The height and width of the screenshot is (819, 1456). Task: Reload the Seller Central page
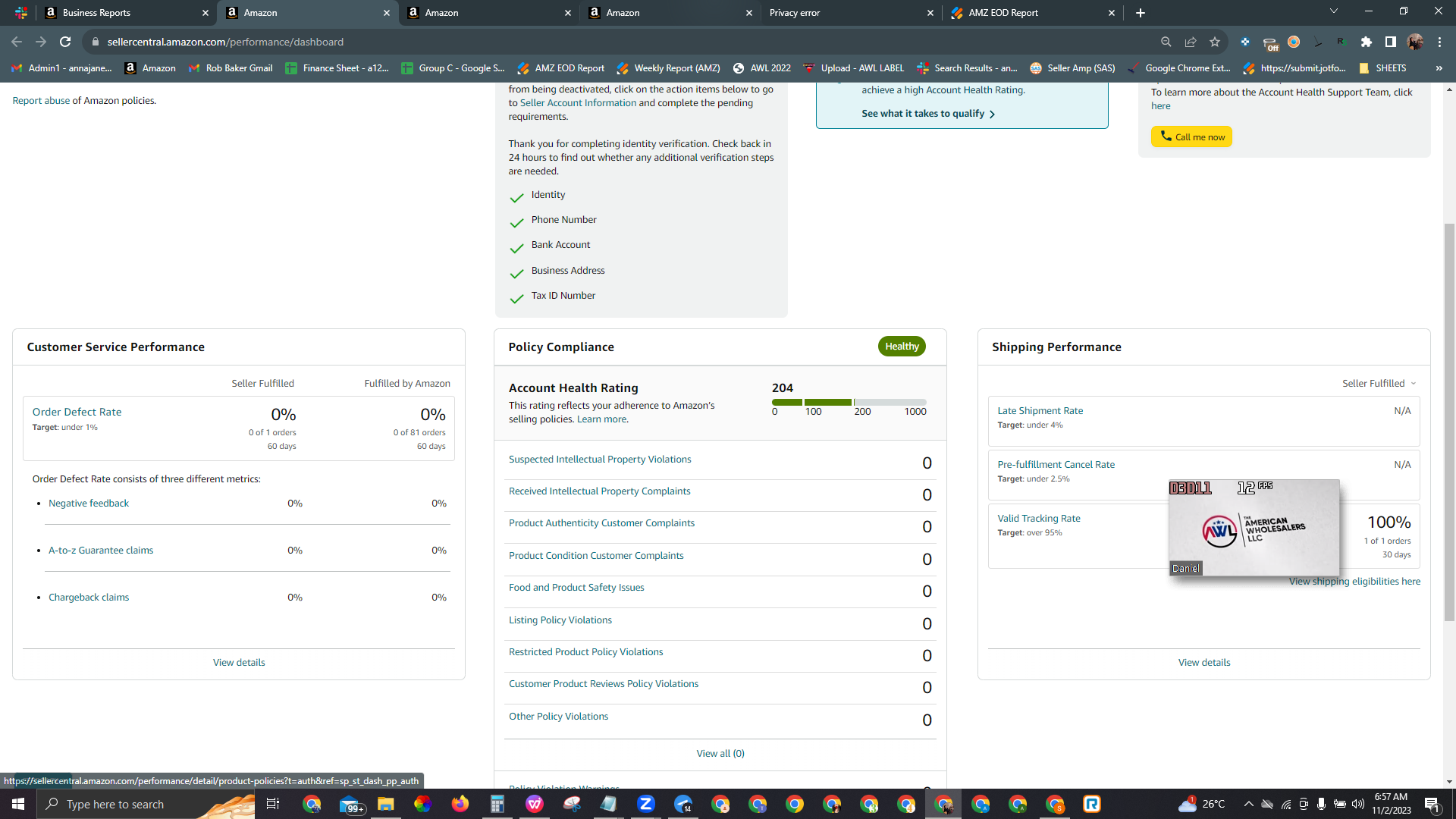(x=65, y=42)
